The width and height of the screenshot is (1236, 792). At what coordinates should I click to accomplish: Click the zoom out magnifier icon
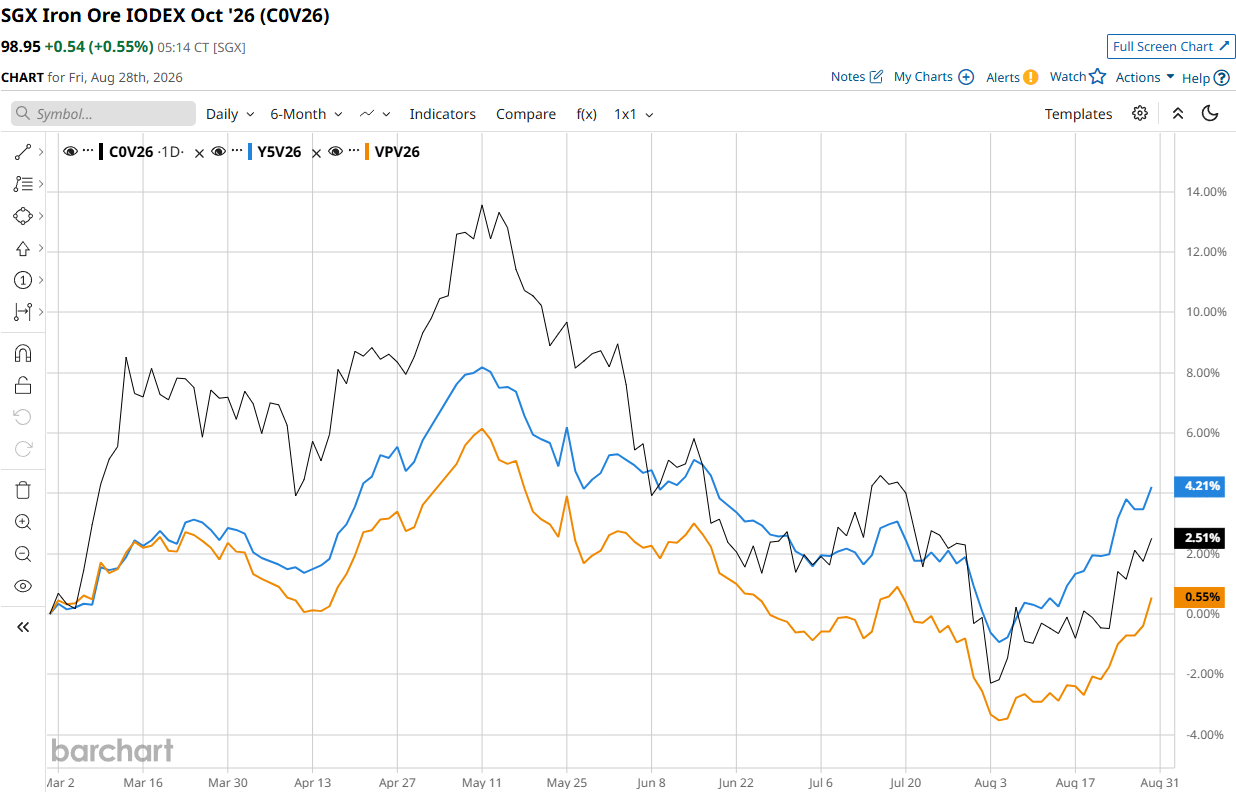[23, 554]
